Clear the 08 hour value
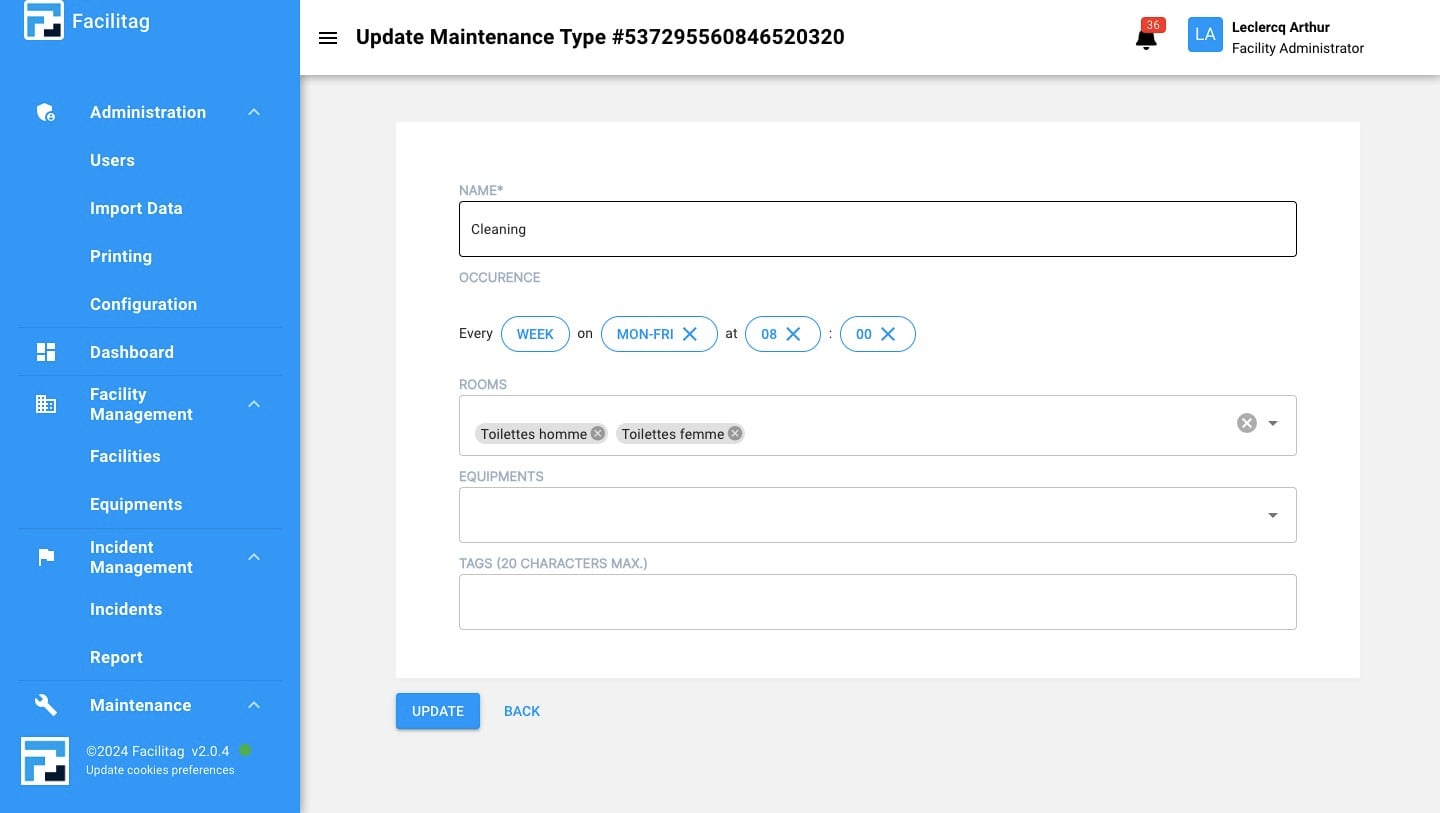The height and width of the screenshot is (813, 1440). pyautogui.click(x=793, y=334)
